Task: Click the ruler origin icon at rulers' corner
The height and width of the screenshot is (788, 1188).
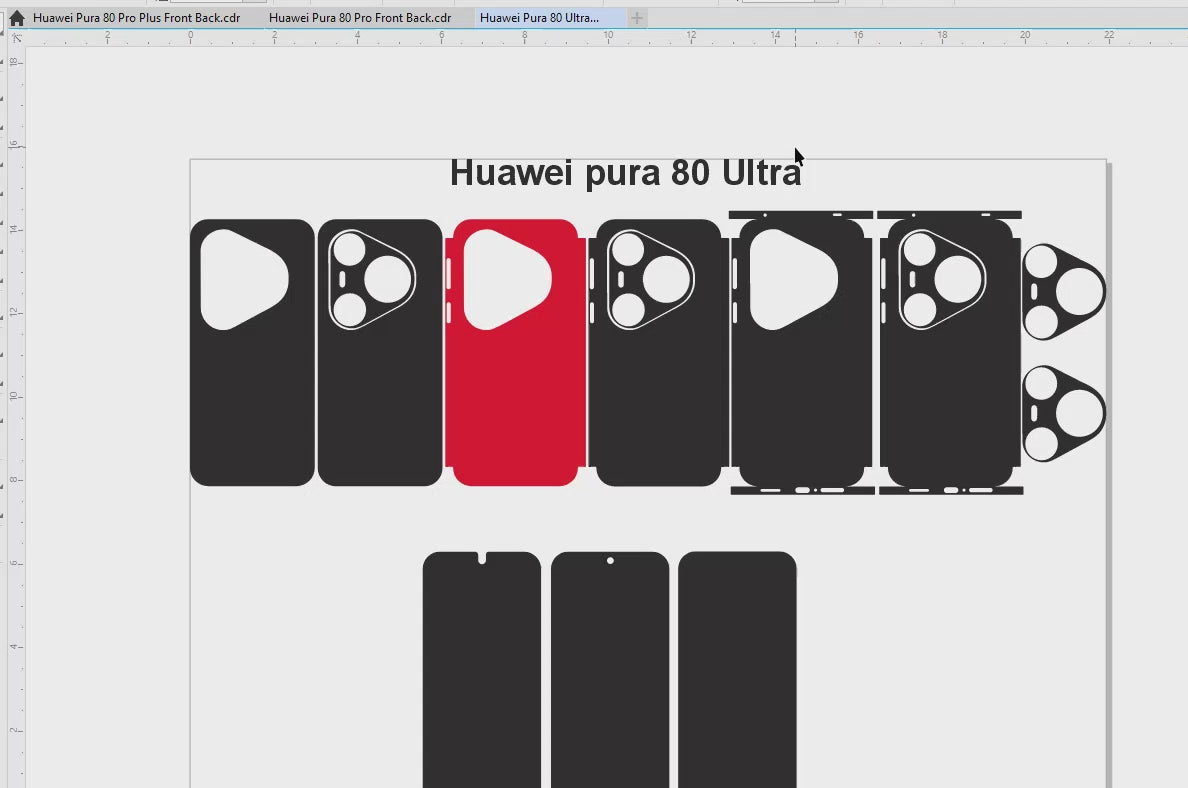Action: [x=16, y=37]
